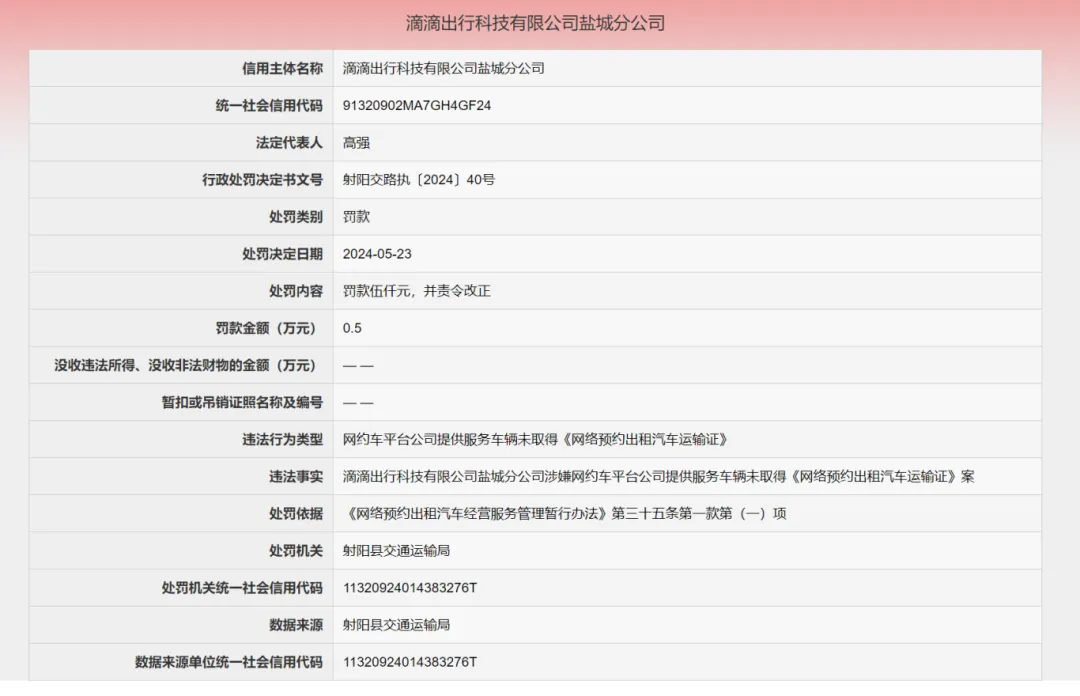Image resolution: width=1080 pixels, height=696 pixels.
Task: Click penalty type value 罚款
Action: pyautogui.click(x=356, y=217)
